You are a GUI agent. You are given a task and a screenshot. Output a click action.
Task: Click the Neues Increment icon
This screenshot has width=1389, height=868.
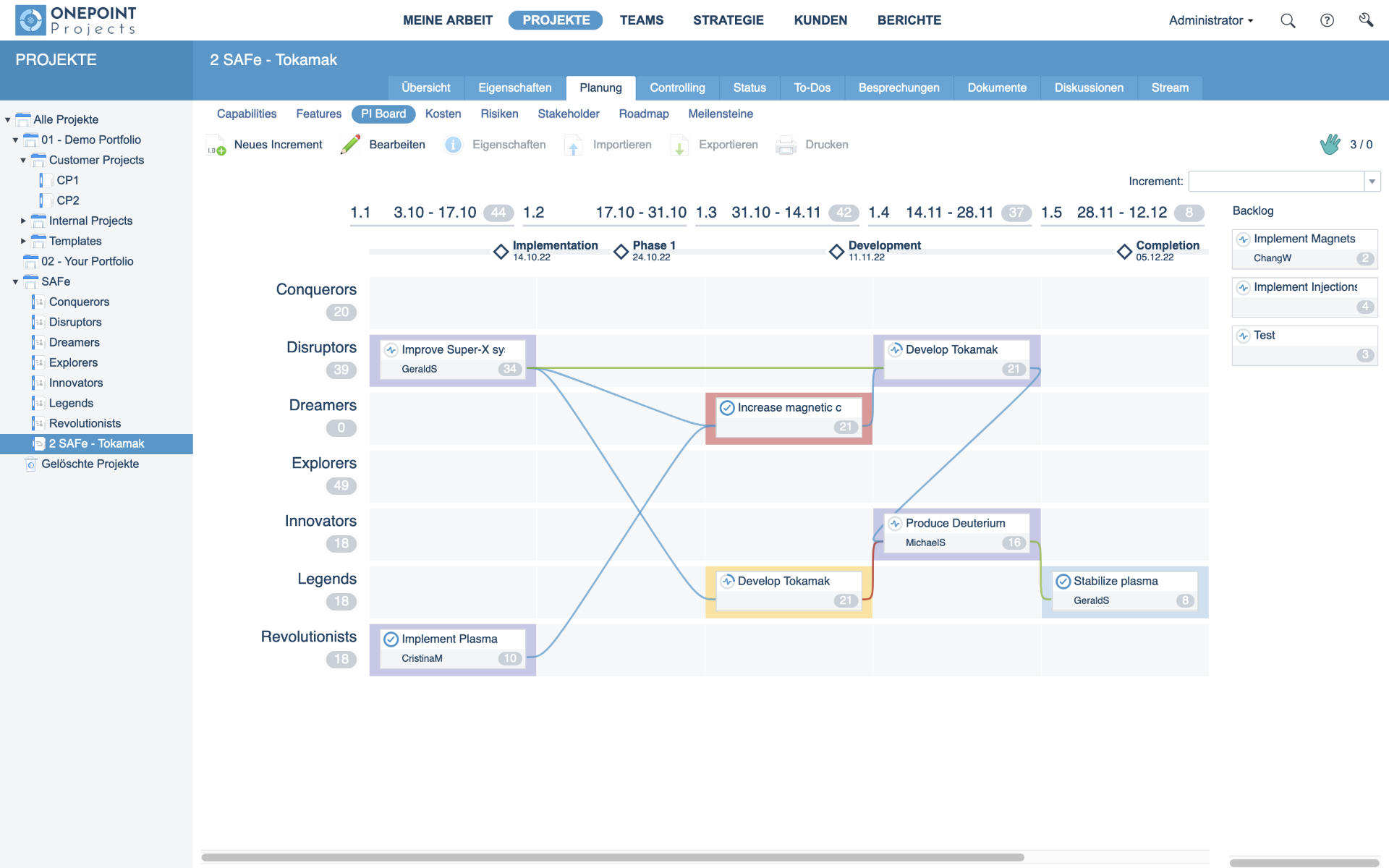(x=216, y=144)
